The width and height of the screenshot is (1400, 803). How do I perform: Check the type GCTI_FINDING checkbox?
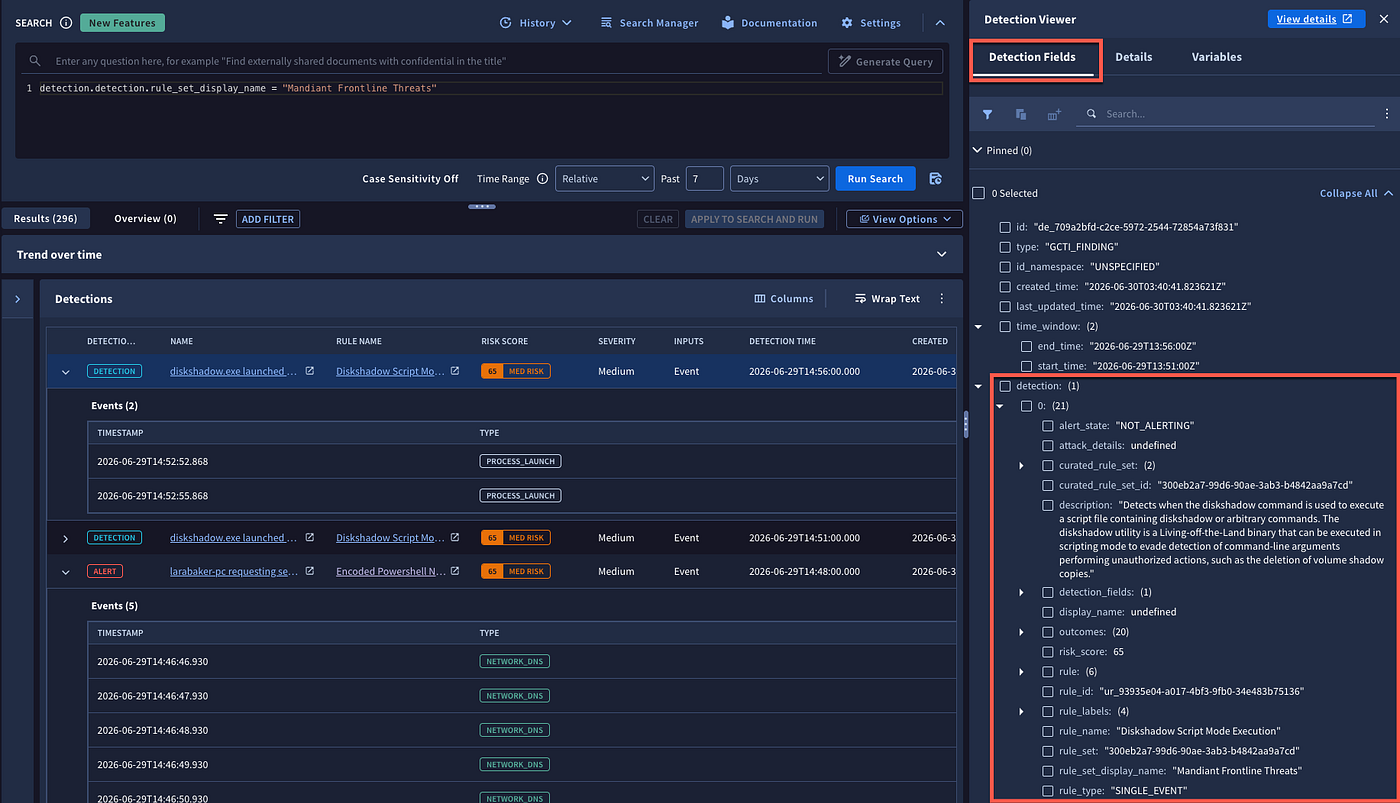1006,247
